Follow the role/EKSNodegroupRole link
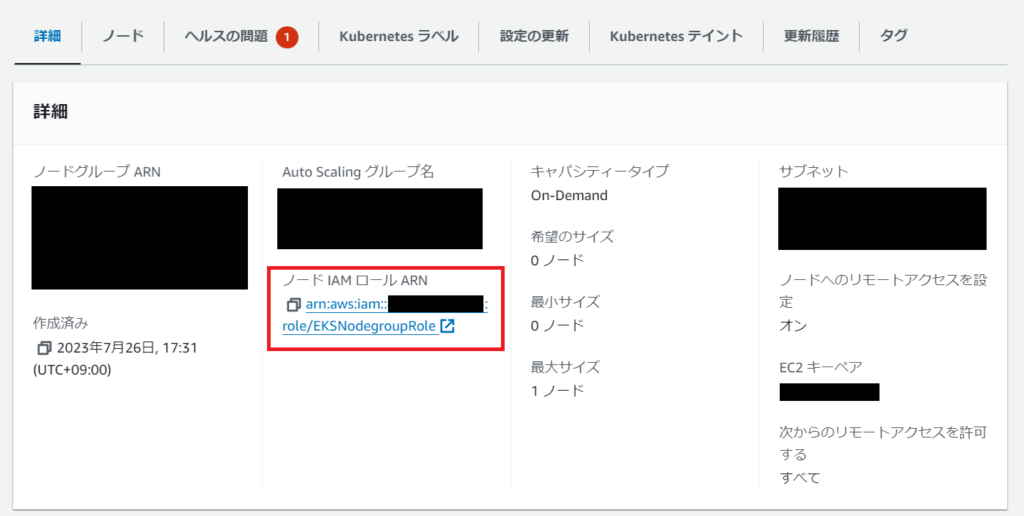Screen dimensions: 1024x516 (x=359, y=326)
